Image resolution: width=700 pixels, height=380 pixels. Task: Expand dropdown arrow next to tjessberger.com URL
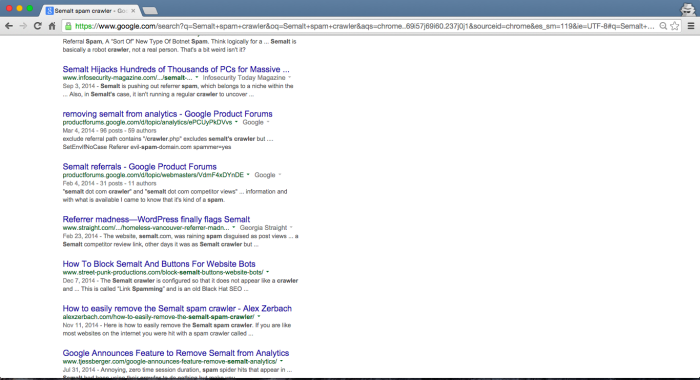tap(281, 362)
